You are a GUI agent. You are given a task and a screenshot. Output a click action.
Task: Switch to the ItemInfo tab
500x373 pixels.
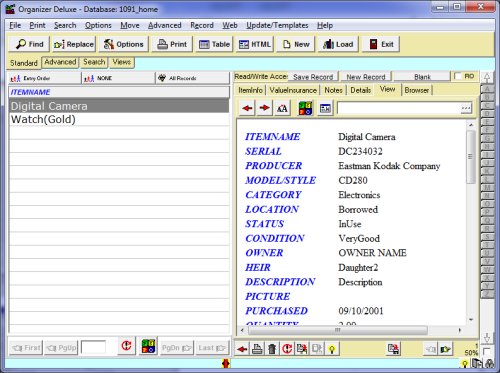click(x=250, y=90)
